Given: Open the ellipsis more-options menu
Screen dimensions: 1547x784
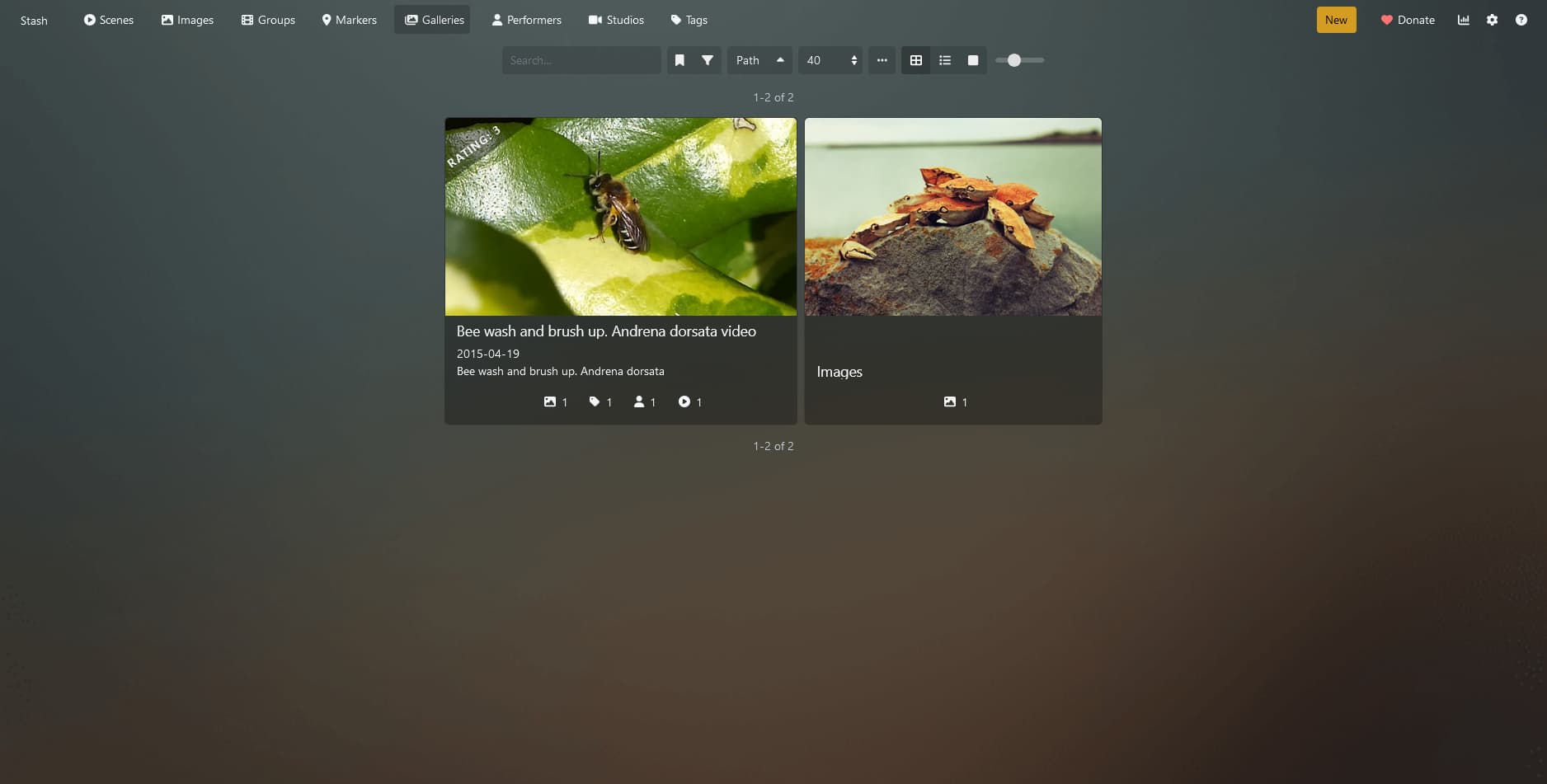Looking at the screenshot, I should [882, 60].
